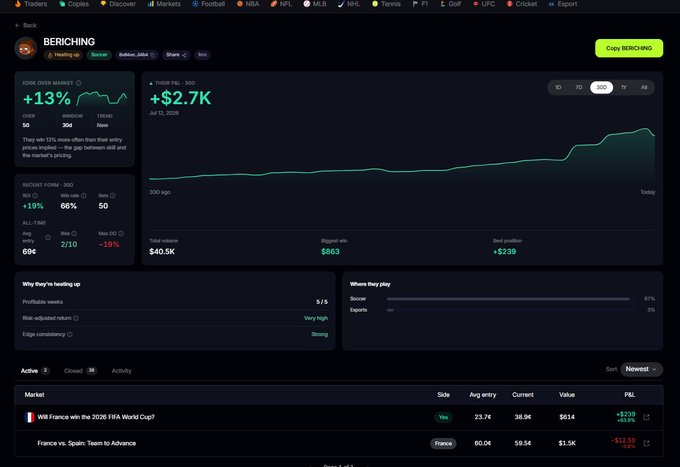Image resolution: width=680 pixels, height=467 pixels.
Task: Show info tooltip for Win rate
Action: click(x=84, y=196)
